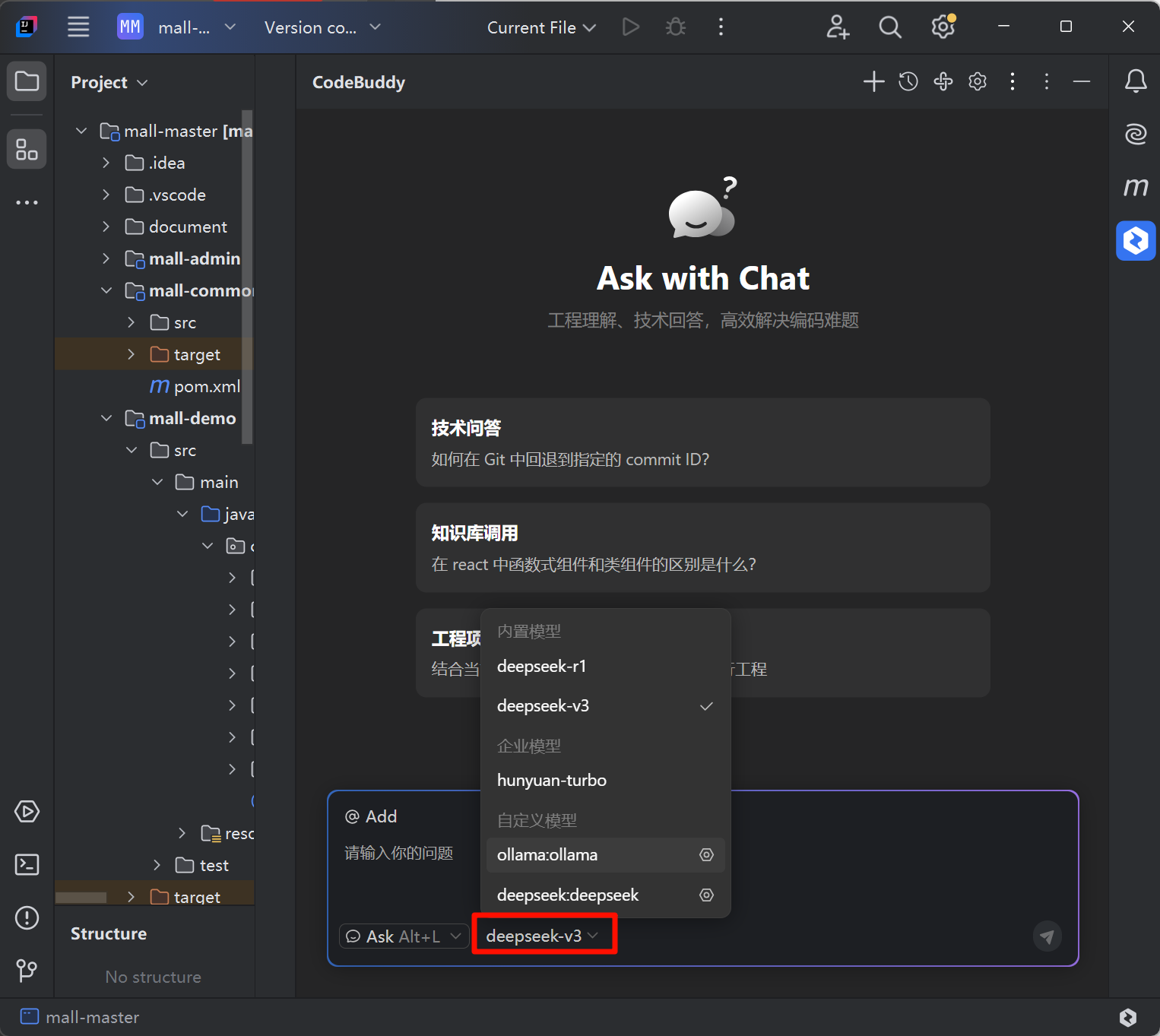Select the checked deepseek-v3 model option
This screenshot has width=1160, height=1036.
pyautogui.click(x=543, y=706)
